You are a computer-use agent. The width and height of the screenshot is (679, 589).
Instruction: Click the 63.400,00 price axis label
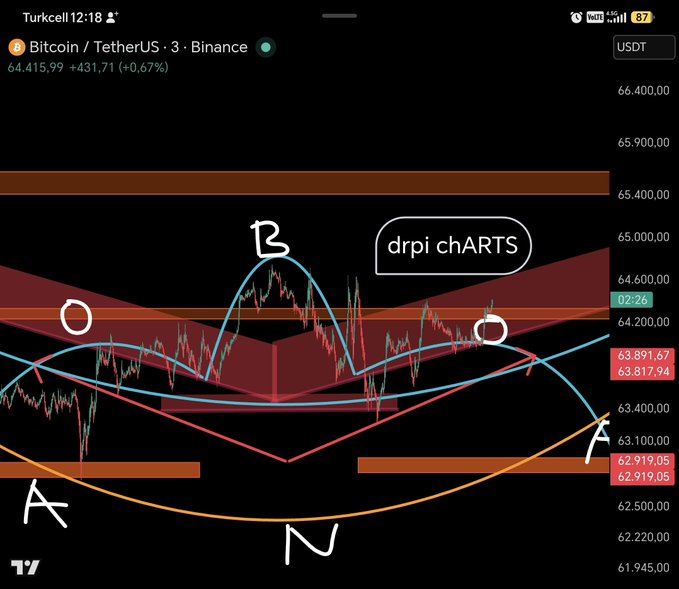(x=643, y=408)
